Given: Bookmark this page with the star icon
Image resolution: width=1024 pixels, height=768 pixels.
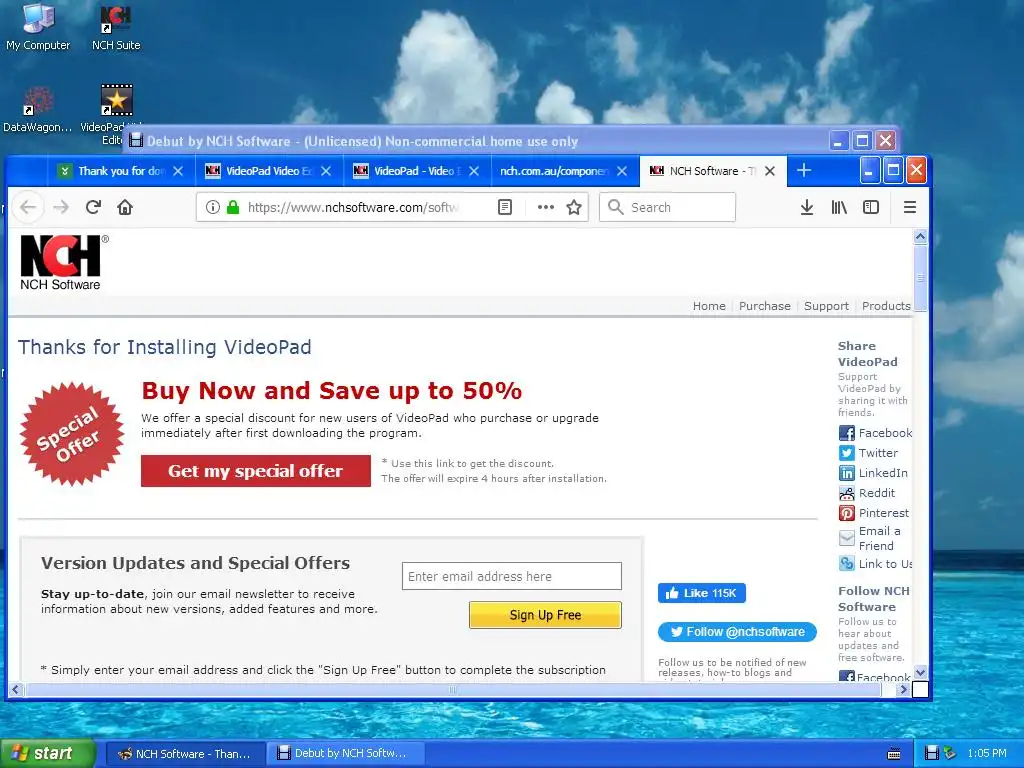Looking at the screenshot, I should (574, 207).
